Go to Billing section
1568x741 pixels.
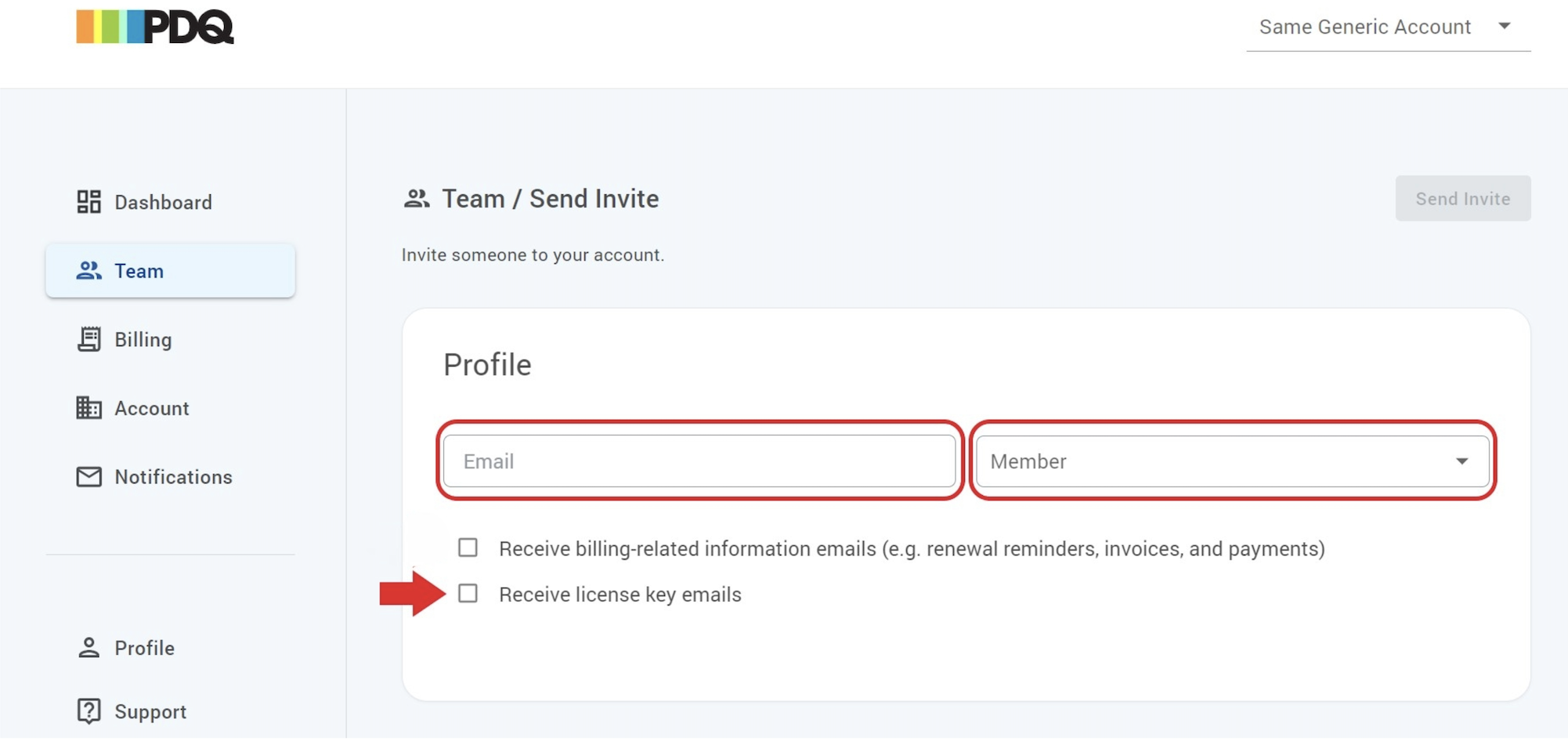170,339
